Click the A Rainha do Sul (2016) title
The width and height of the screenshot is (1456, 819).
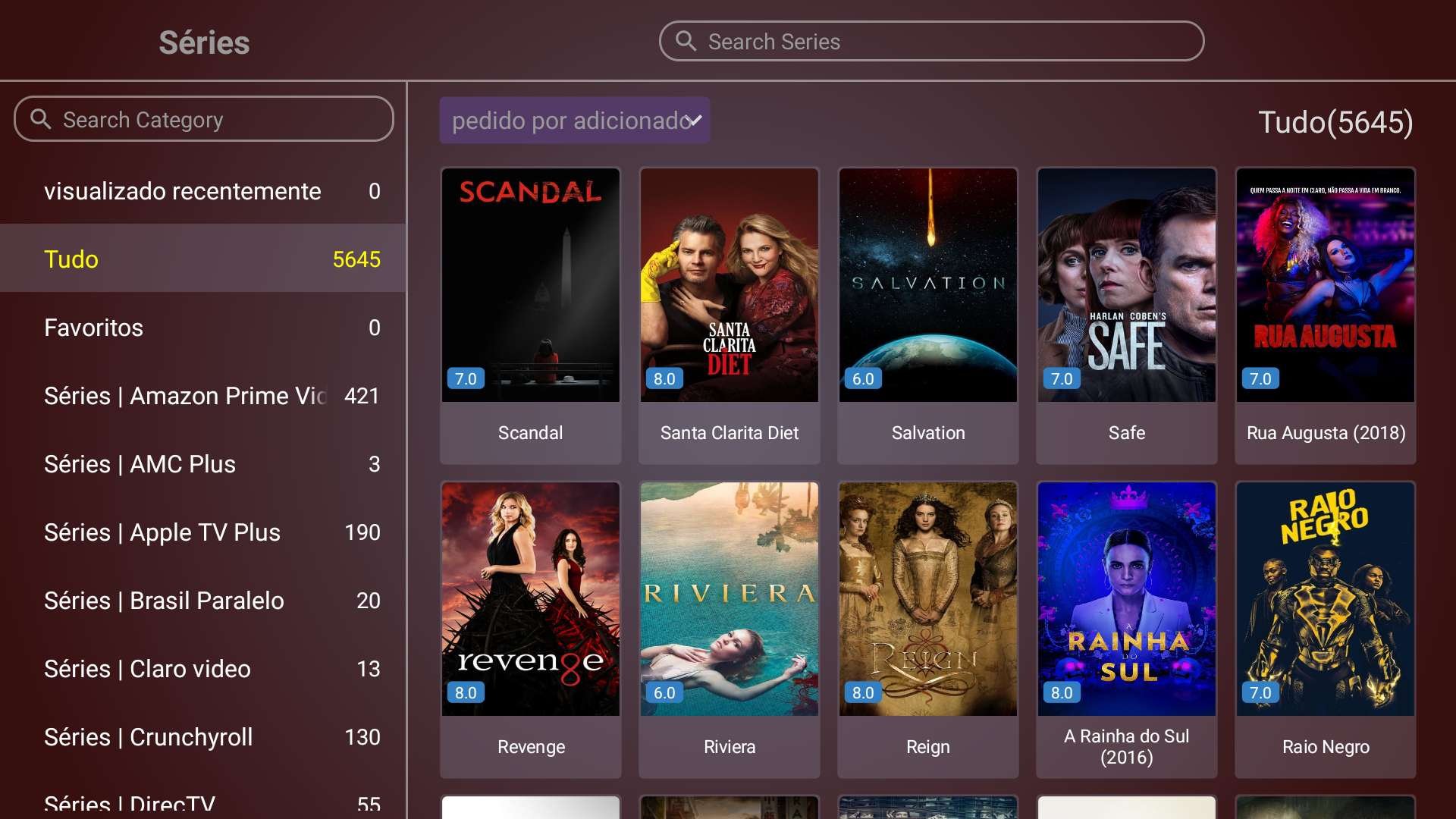[x=1127, y=747]
